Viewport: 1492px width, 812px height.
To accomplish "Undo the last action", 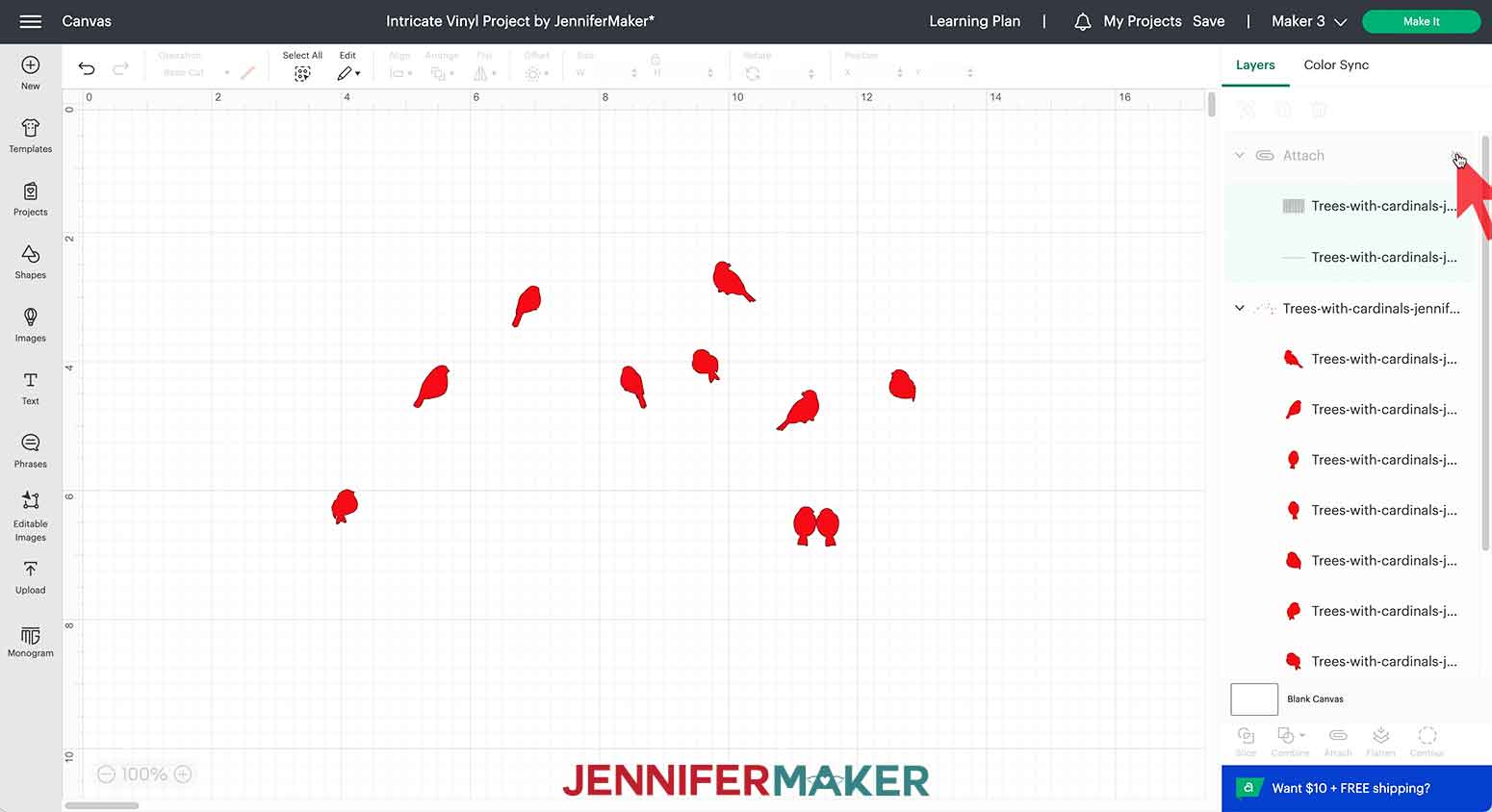I will (x=87, y=67).
